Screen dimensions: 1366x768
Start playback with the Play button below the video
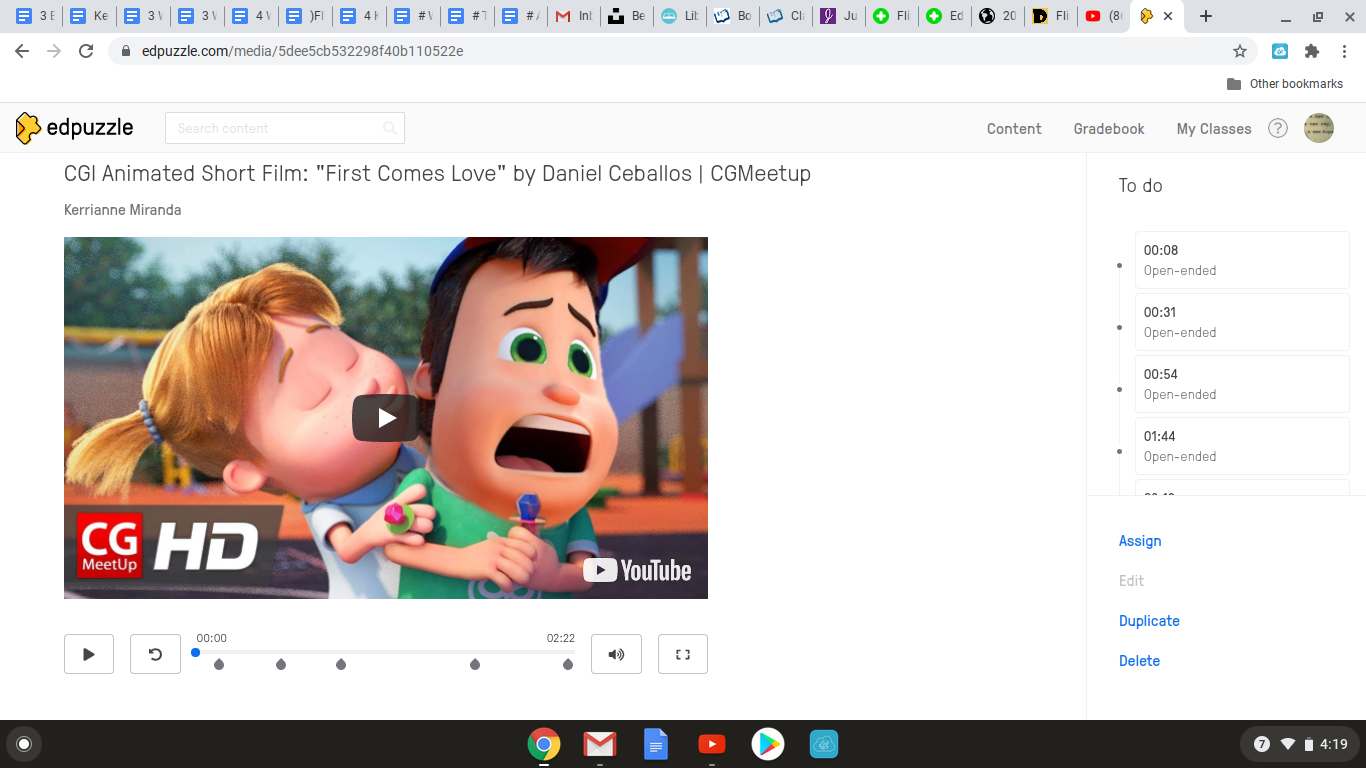click(89, 654)
